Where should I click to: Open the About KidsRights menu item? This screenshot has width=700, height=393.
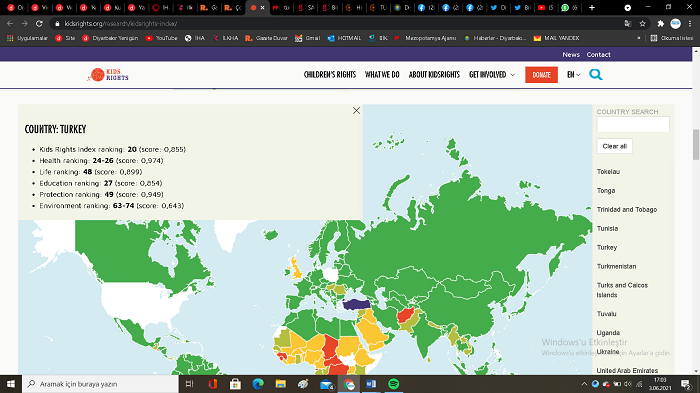coord(434,75)
